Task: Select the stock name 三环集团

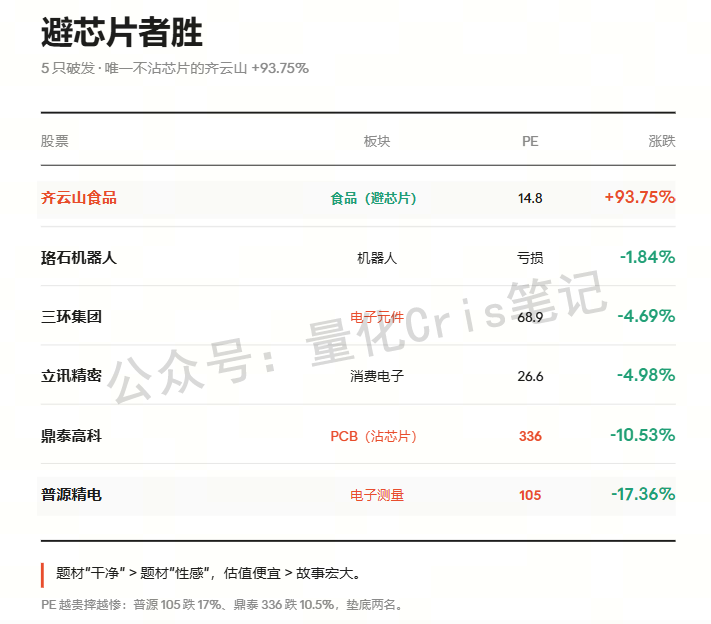Action: click(71, 317)
